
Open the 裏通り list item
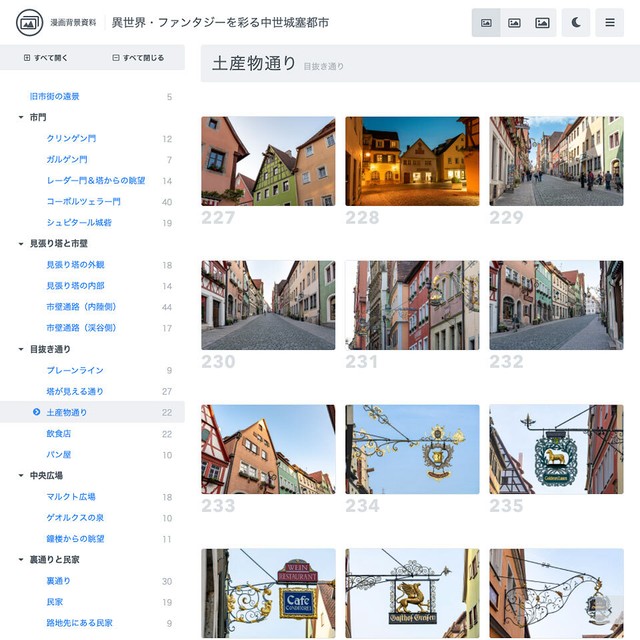point(58,581)
